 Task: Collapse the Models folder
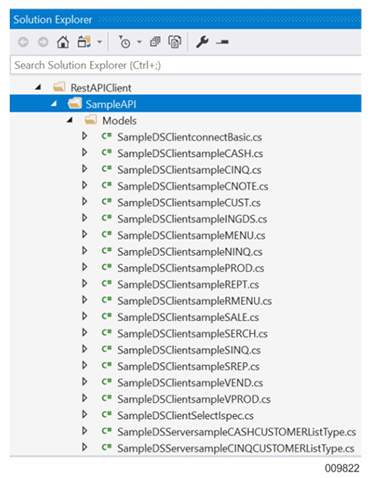tap(69, 120)
